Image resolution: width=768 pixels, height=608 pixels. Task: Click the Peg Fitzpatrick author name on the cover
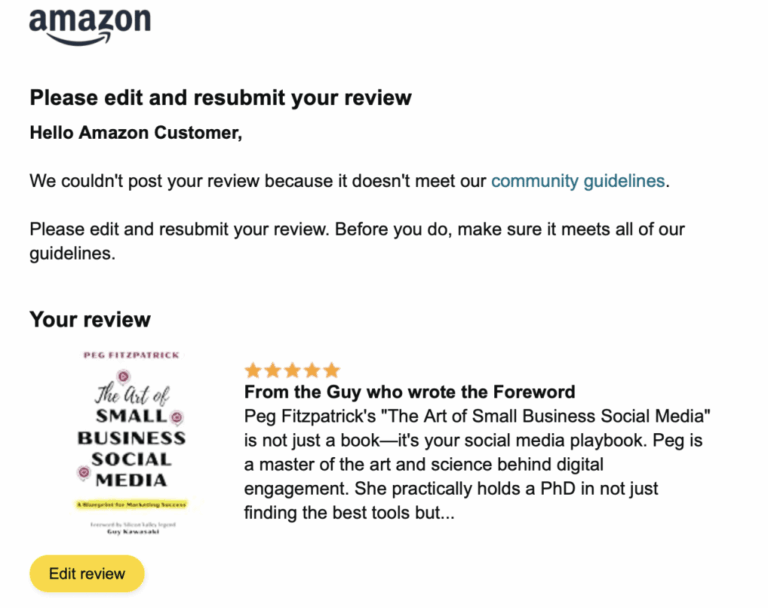point(131,355)
